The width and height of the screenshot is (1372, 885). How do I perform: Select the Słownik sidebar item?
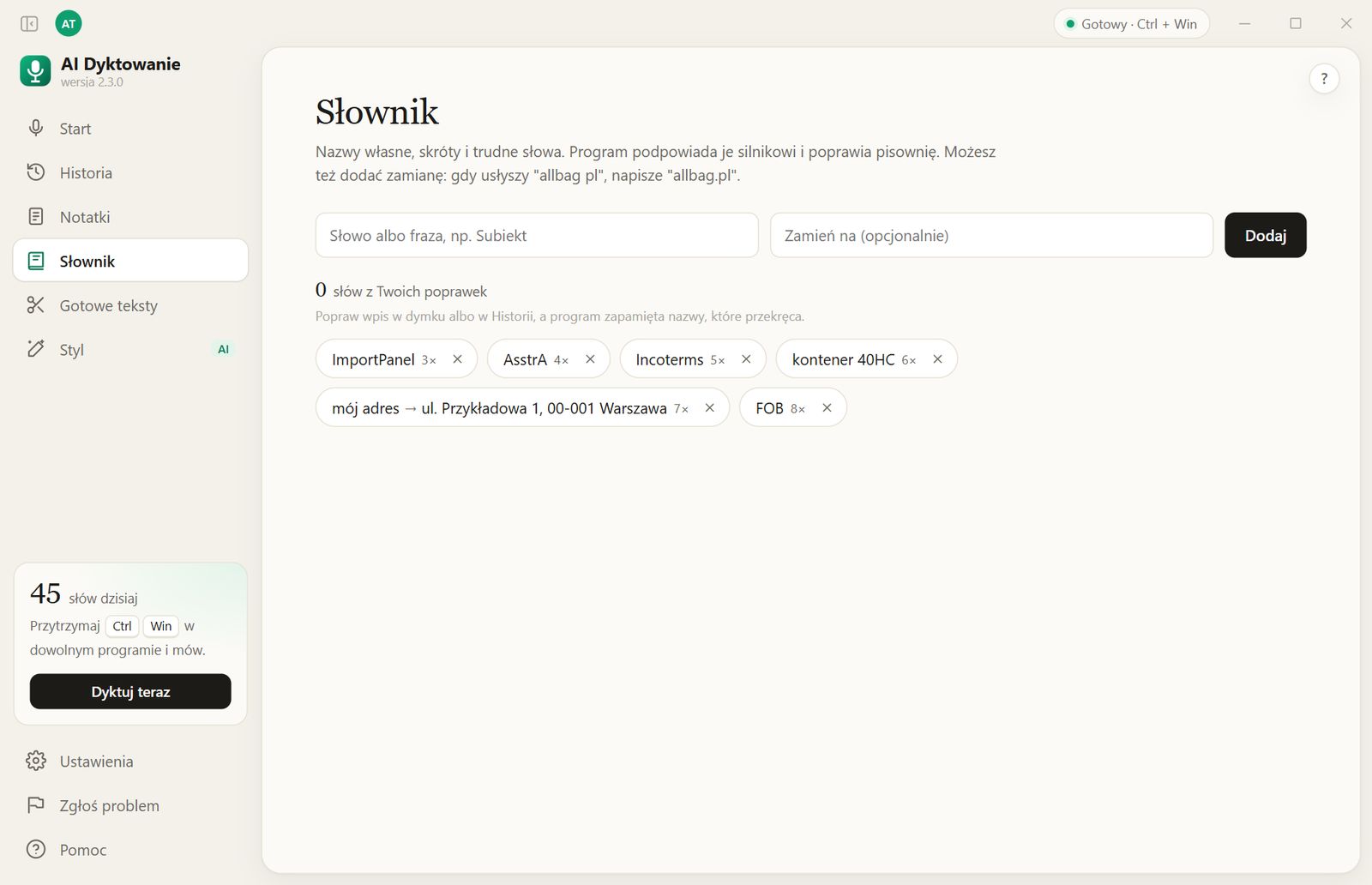(x=130, y=261)
